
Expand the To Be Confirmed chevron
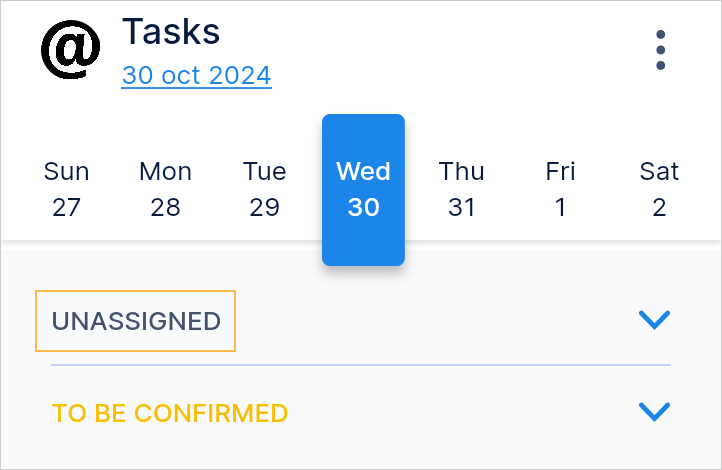[654, 411]
